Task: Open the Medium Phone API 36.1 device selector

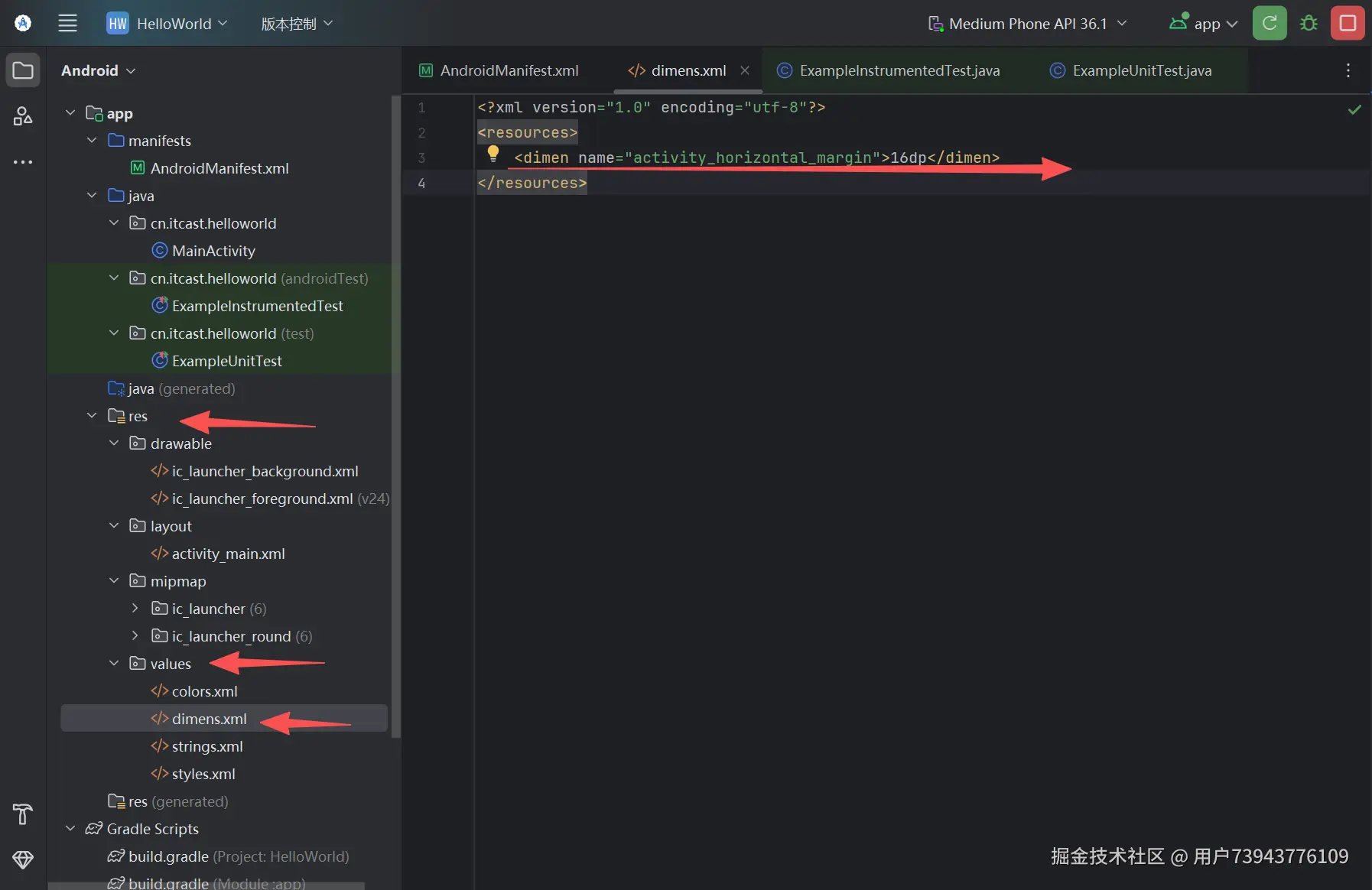Action: point(1027,24)
